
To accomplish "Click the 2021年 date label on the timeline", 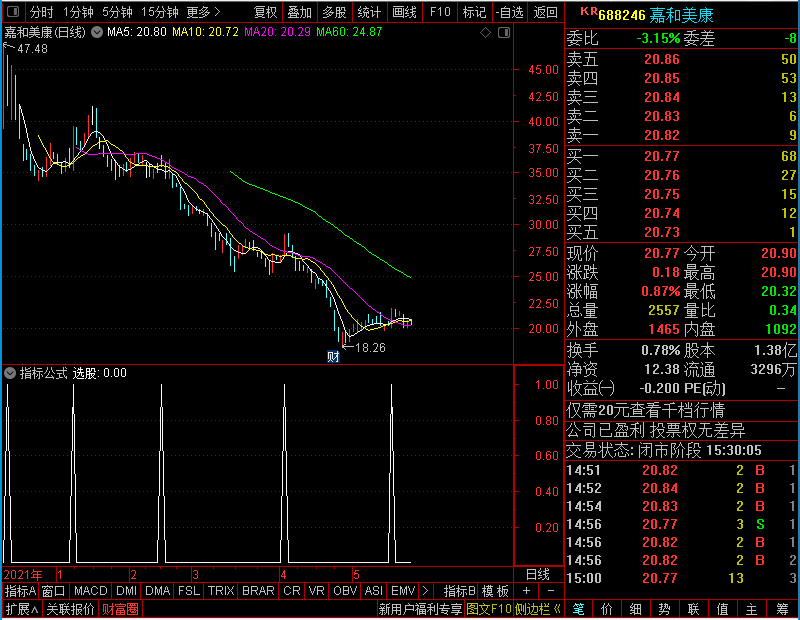I will coord(23,575).
